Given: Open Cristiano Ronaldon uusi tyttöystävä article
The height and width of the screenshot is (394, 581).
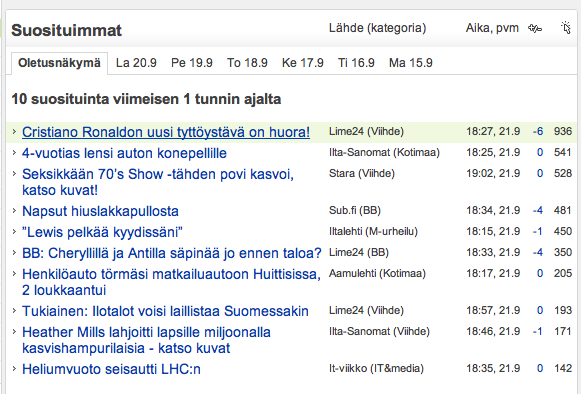Looking at the screenshot, I should [x=166, y=132].
